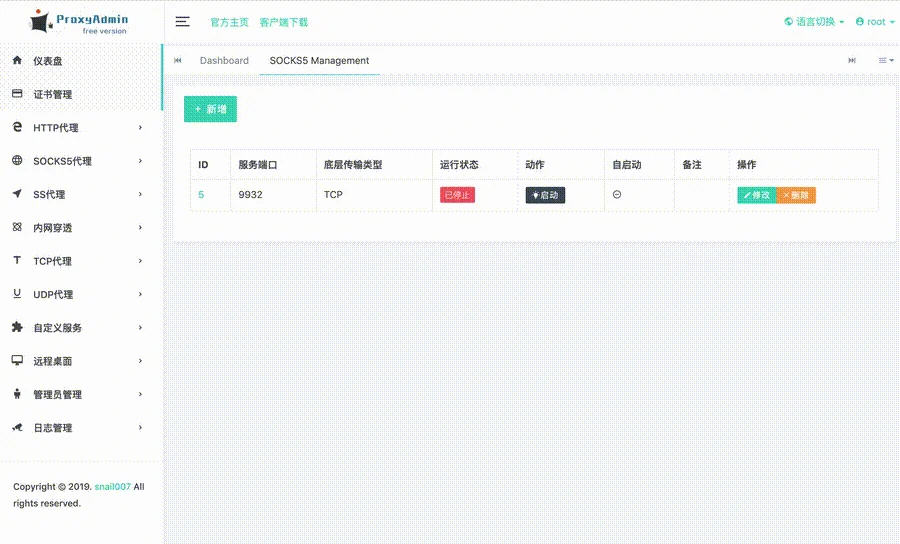Click the 修改 edit button
This screenshot has height=544, width=900.
[757, 195]
